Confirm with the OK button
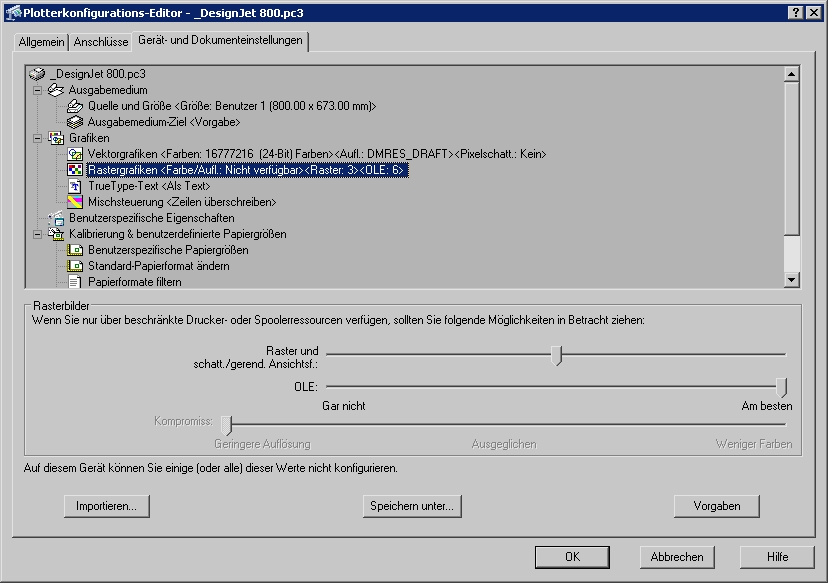 coord(572,557)
